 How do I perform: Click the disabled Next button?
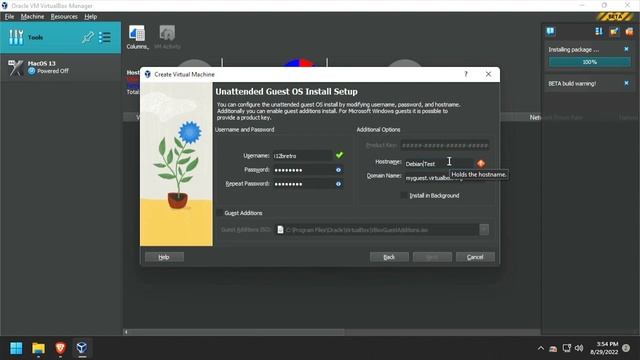point(432,257)
